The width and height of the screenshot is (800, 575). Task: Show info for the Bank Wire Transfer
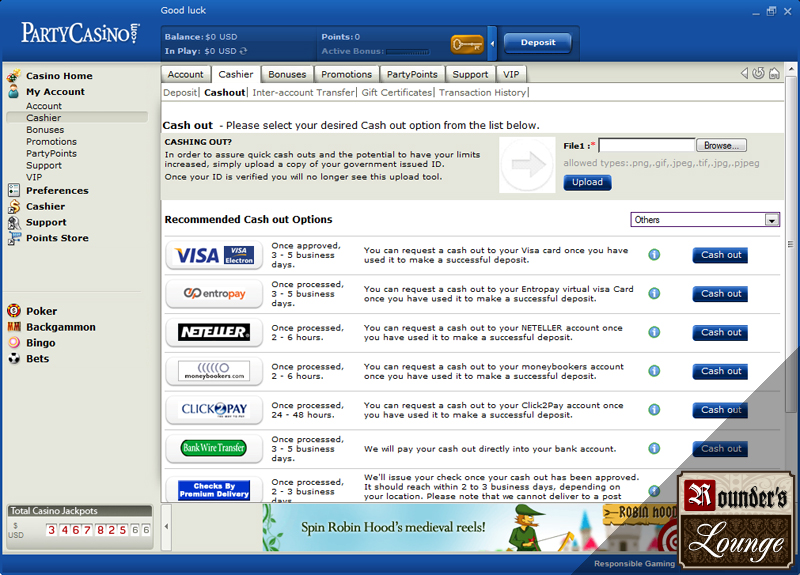[654, 448]
